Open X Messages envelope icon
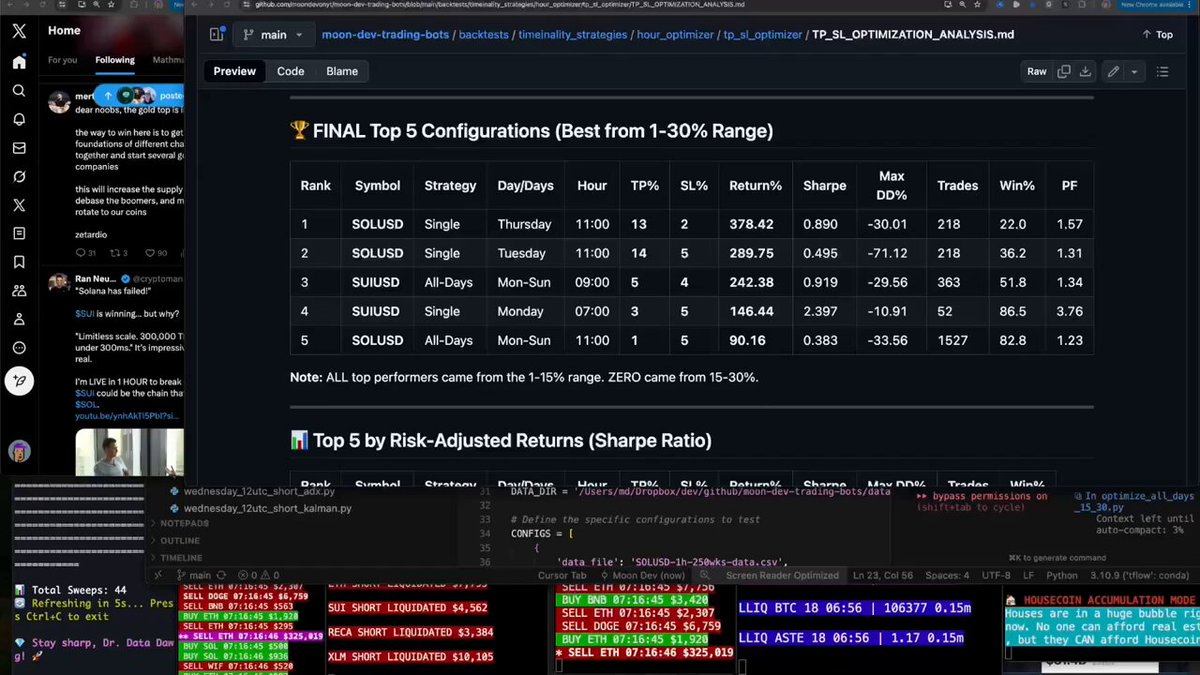The width and height of the screenshot is (1200, 675). tap(19, 148)
